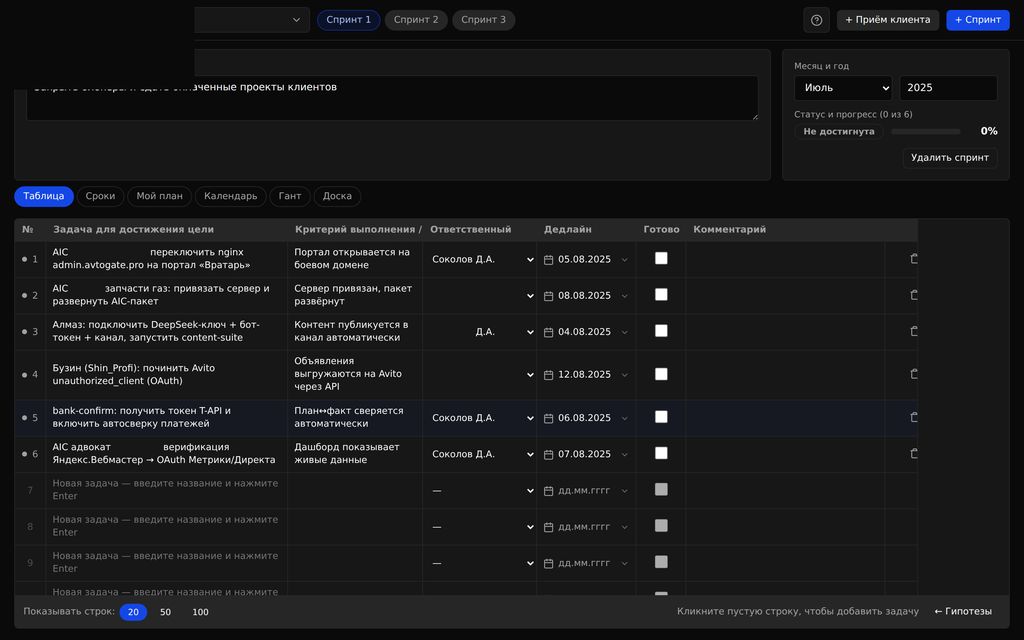This screenshot has height=640, width=1024.
Task: Click new task placeholder in row 7
Action: pyautogui.click(x=165, y=490)
